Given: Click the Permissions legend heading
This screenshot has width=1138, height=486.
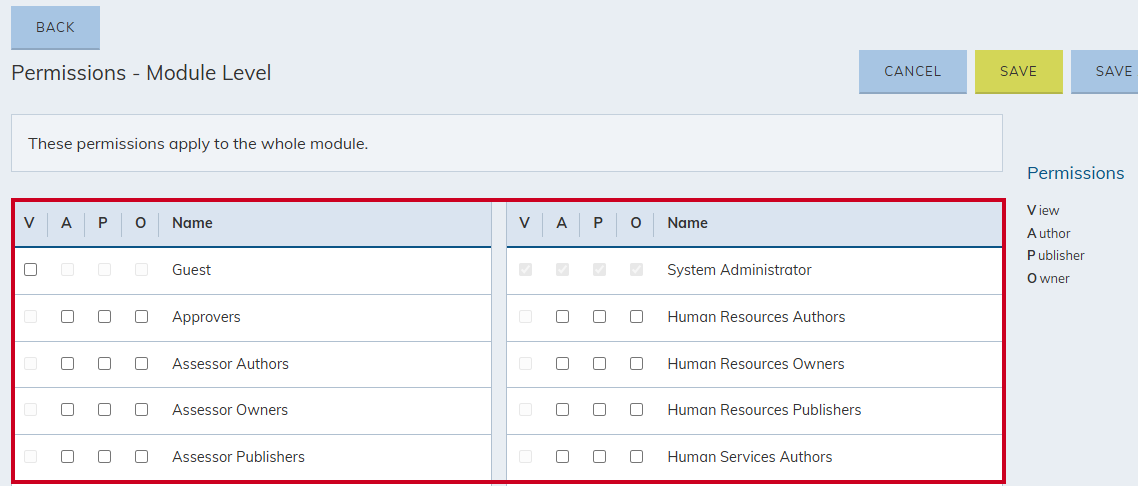Looking at the screenshot, I should tap(1076, 173).
